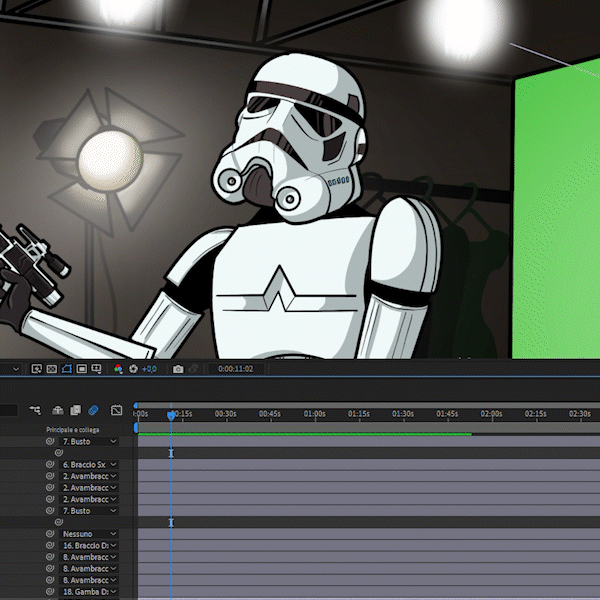This screenshot has height=600, width=600.
Task: Jump to the 00:30s mark on time ruler
Action: tap(225, 414)
